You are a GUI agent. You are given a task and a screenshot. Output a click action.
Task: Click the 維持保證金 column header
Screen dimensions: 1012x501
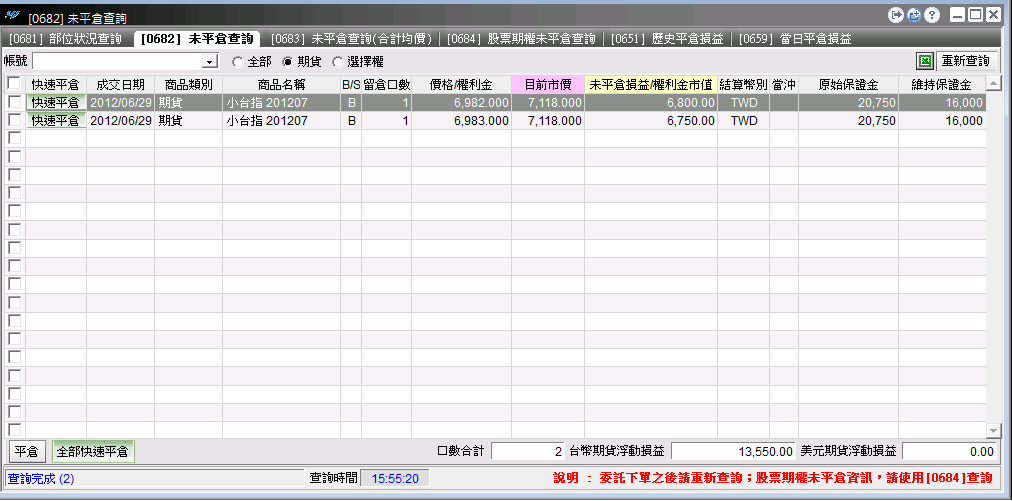942,84
